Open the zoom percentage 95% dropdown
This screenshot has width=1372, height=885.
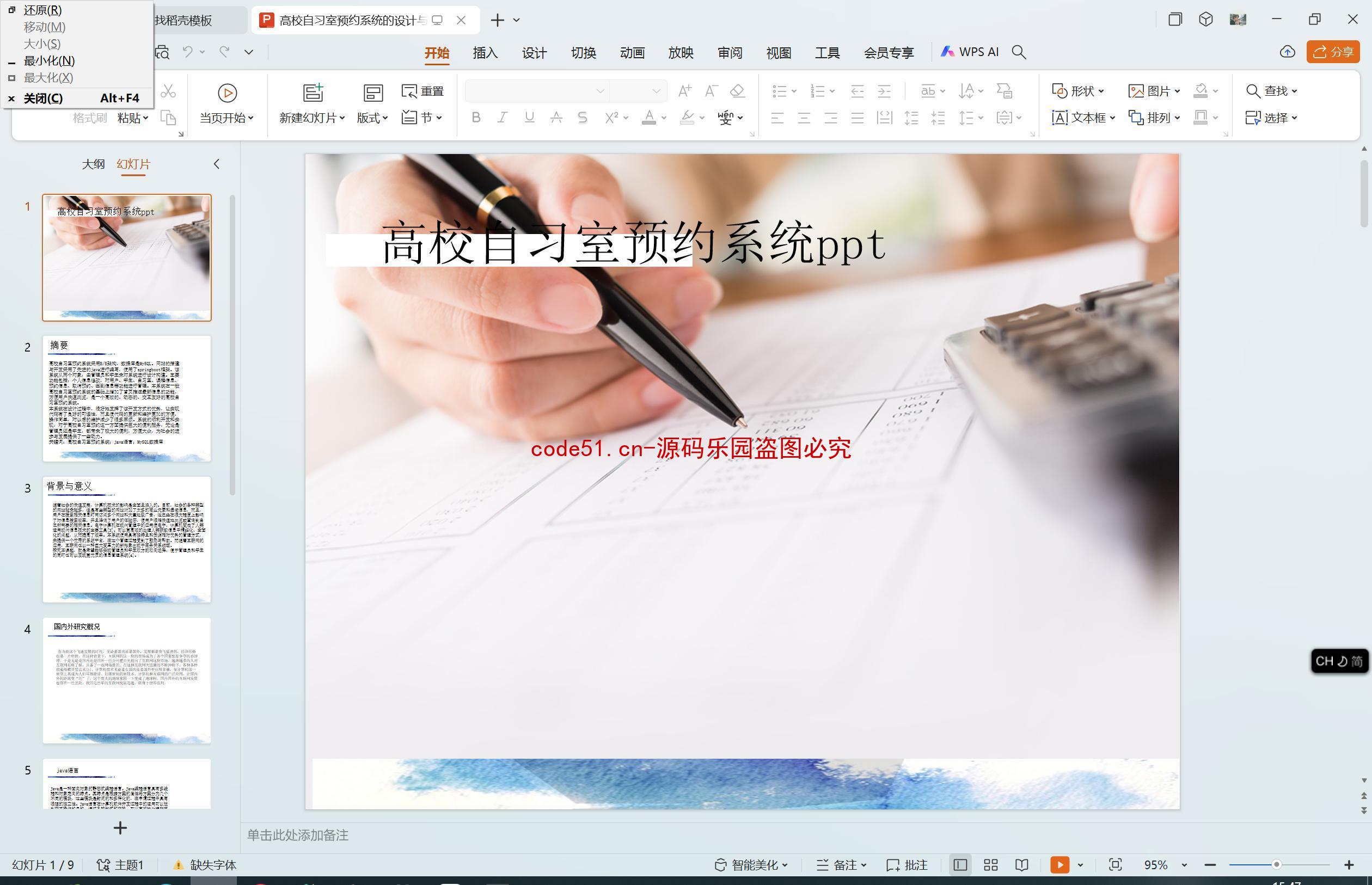point(1184,865)
